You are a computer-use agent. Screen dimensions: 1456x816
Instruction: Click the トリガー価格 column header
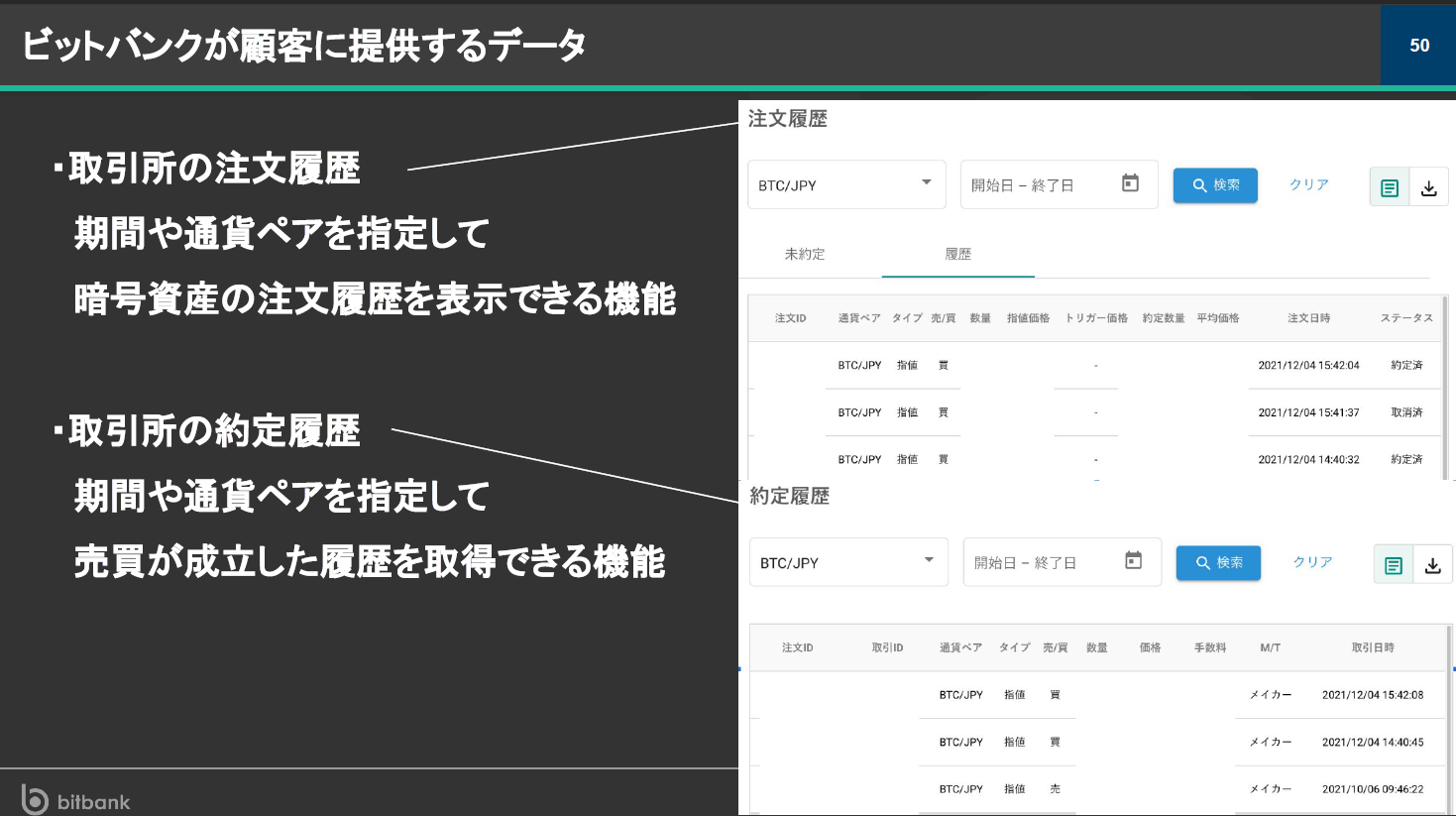[1096, 318]
